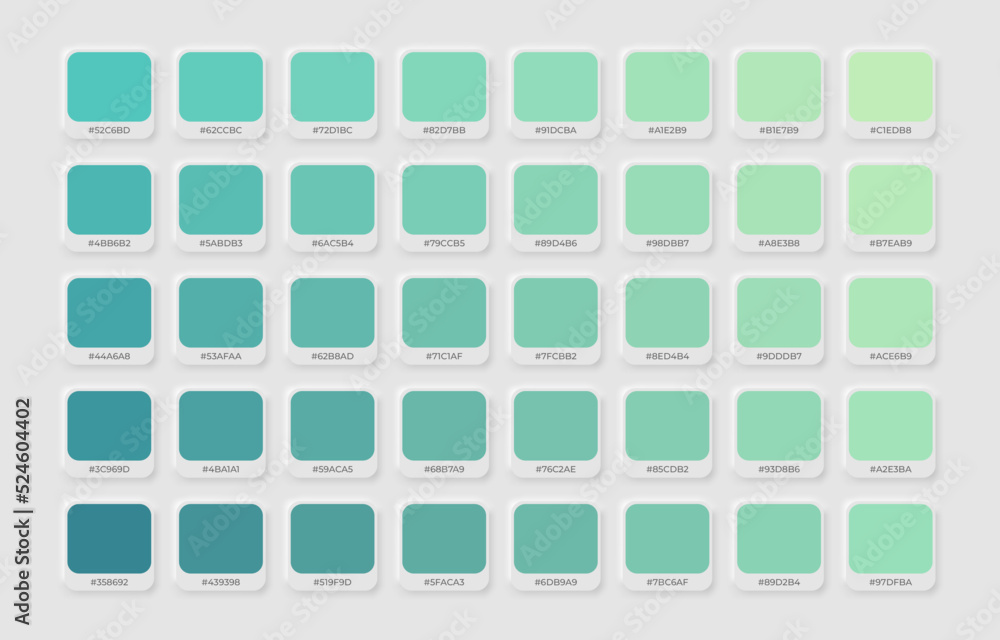Select the #44A6A8 color swatch
Image resolution: width=1000 pixels, height=640 pixels.
109,312
